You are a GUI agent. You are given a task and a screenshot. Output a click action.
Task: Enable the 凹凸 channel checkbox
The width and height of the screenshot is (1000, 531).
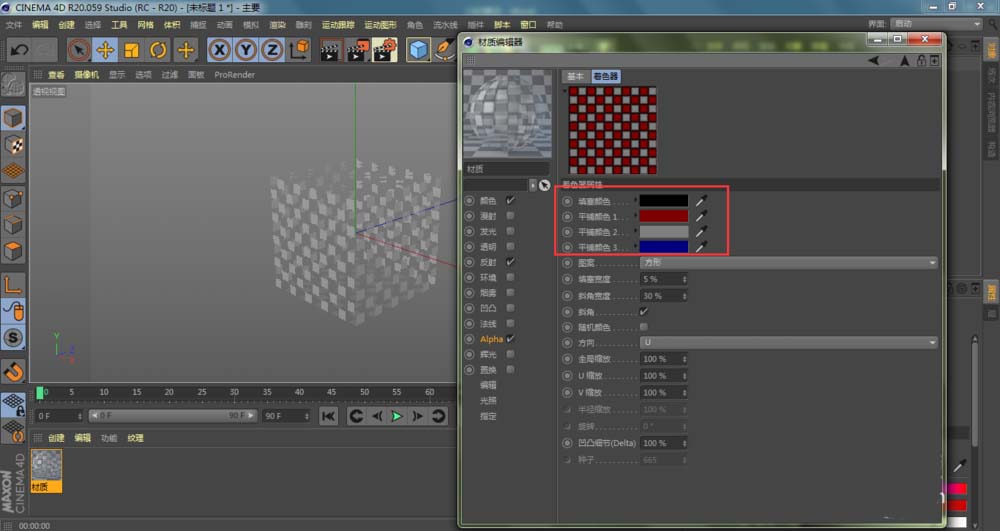(510, 308)
